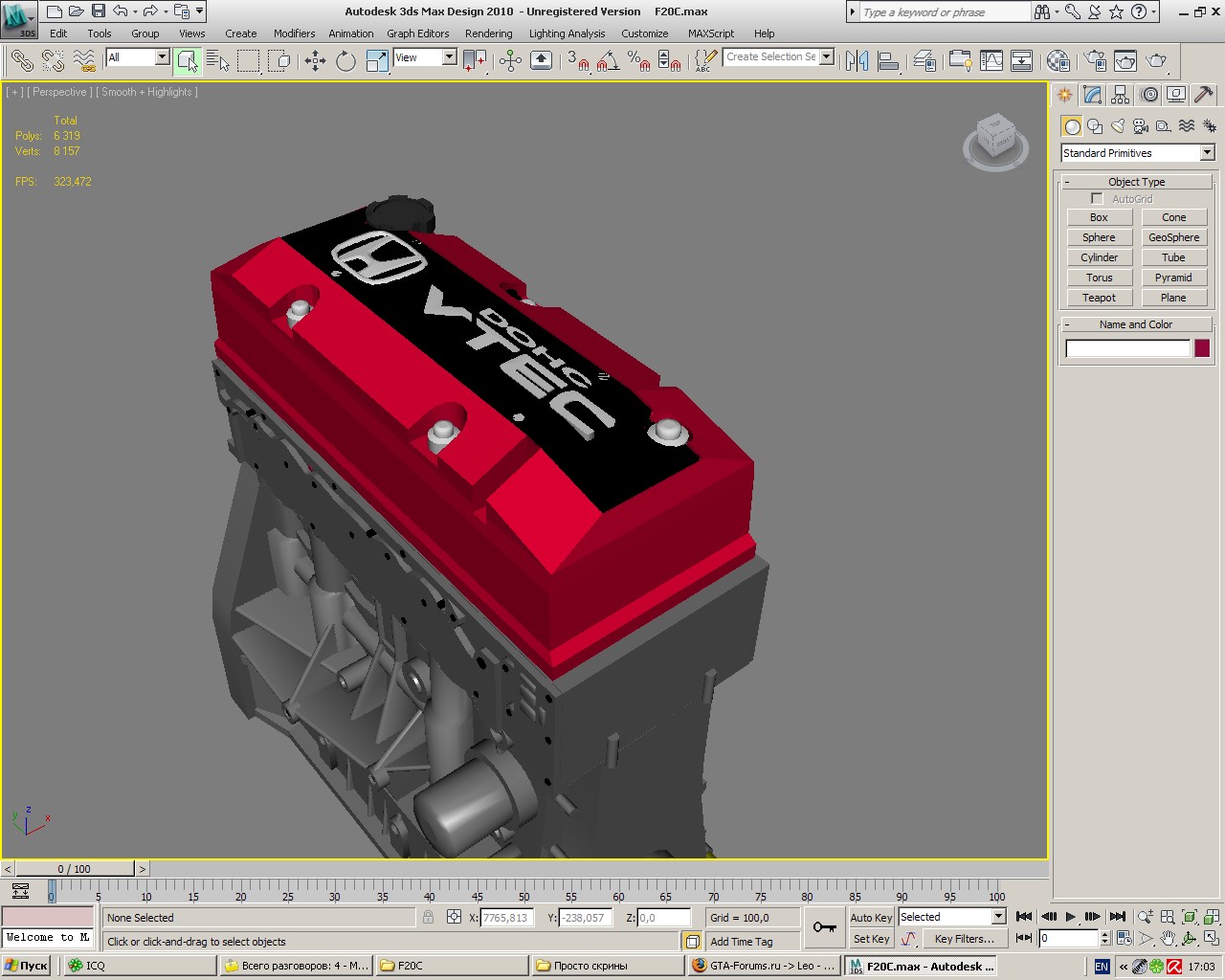Open the 3DS application menu button

(19, 19)
